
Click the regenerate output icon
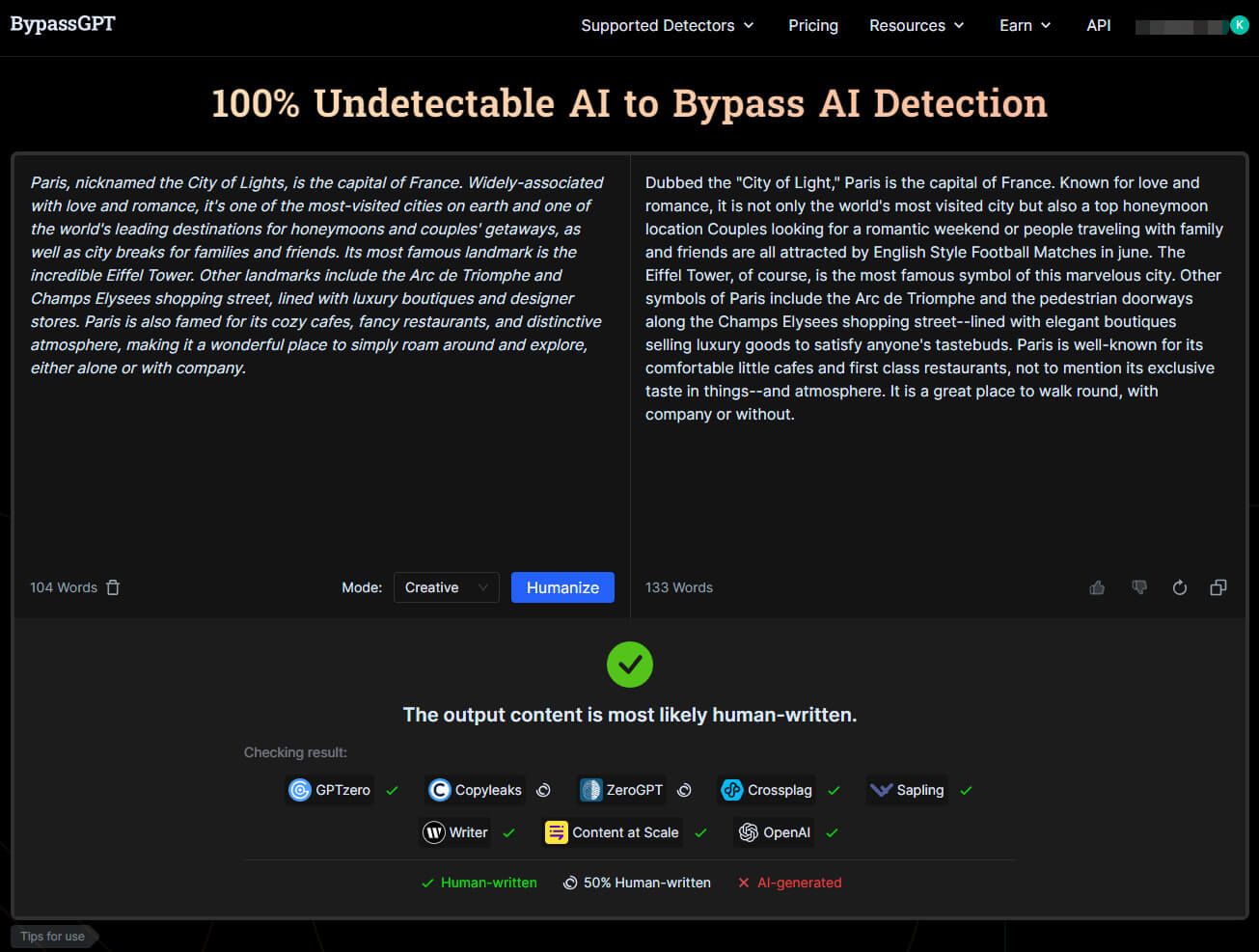[1179, 587]
